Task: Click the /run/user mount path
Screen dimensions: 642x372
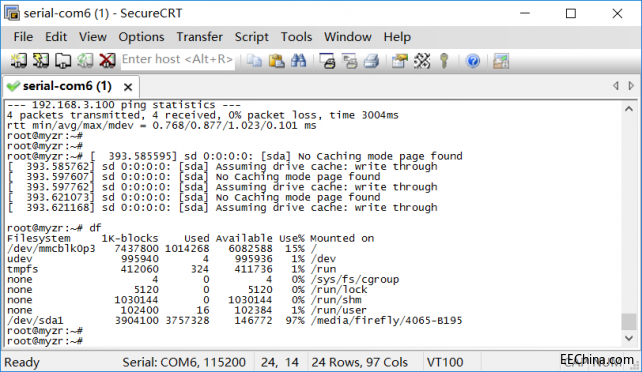Action: [339, 310]
